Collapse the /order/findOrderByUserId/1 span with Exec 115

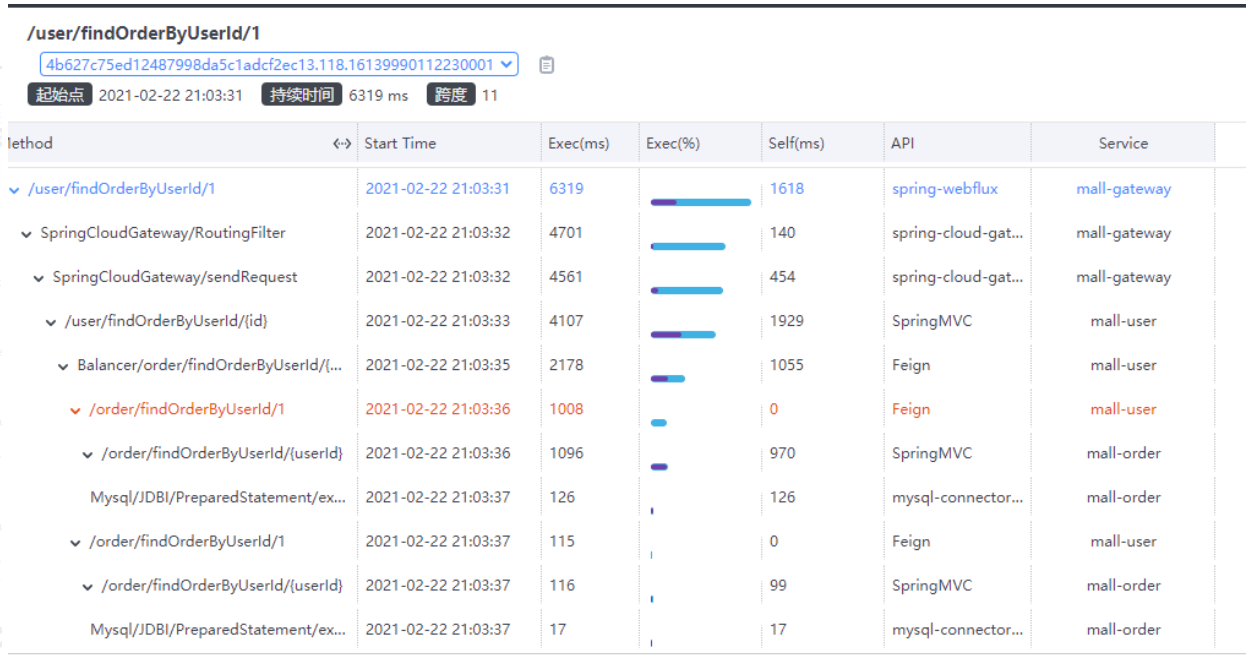75,542
